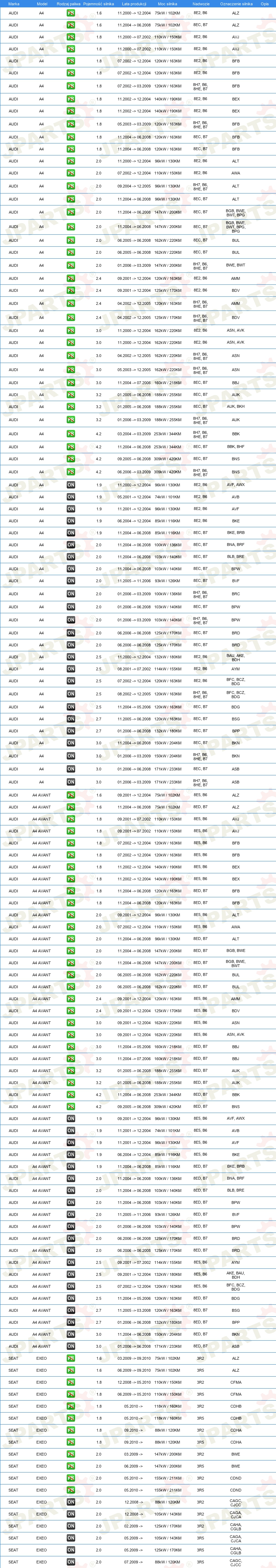Click diesel ON icon in Seat Exeo 02.2009 CAHA row

click(x=71, y=1526)
